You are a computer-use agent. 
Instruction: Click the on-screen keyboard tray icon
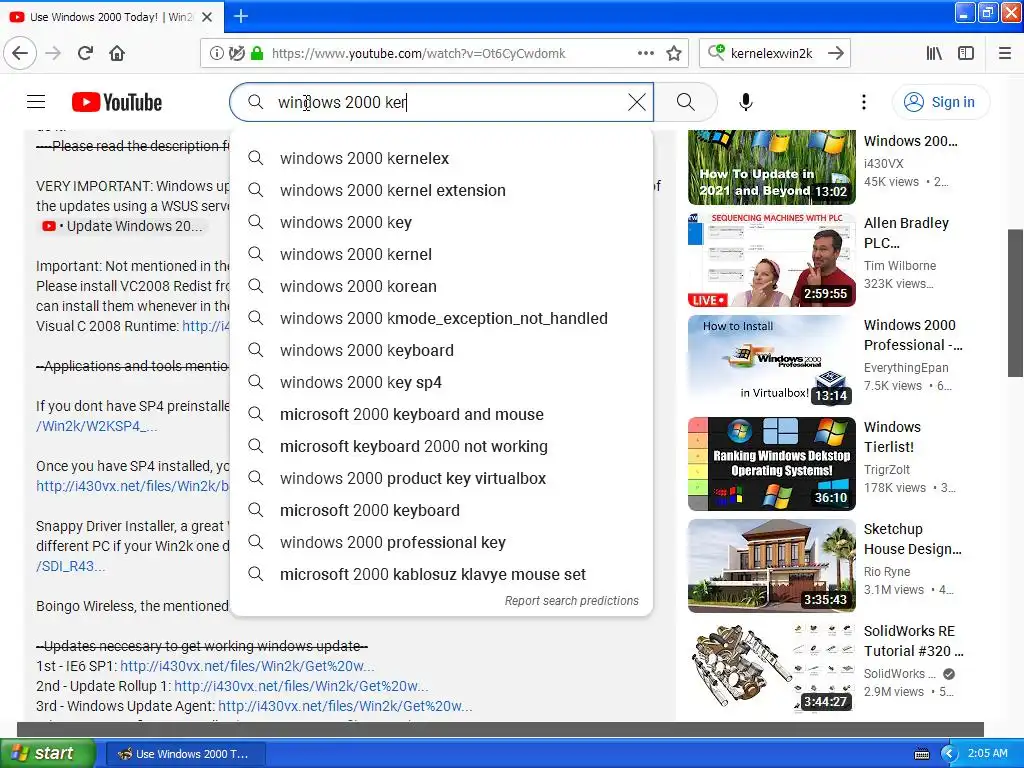[921, 754]
